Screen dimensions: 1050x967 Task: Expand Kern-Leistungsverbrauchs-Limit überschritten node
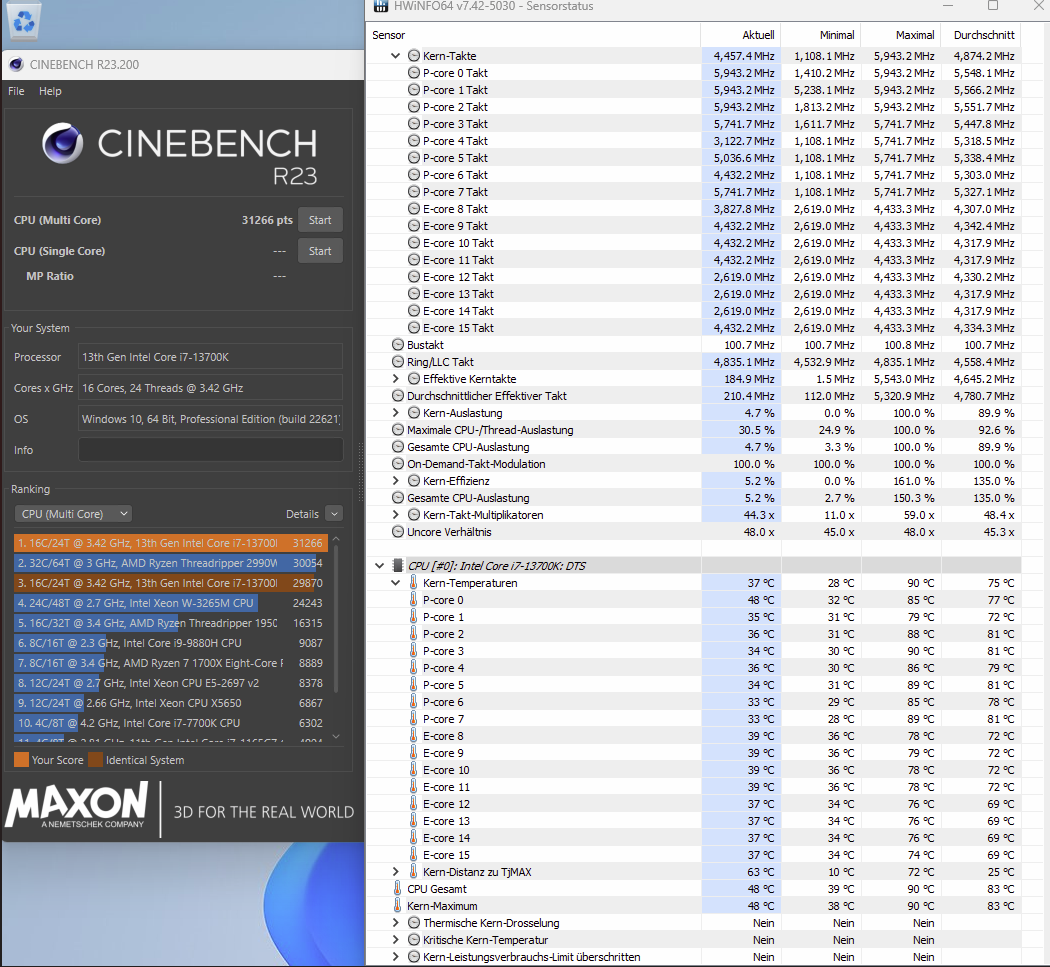[396, 957]
